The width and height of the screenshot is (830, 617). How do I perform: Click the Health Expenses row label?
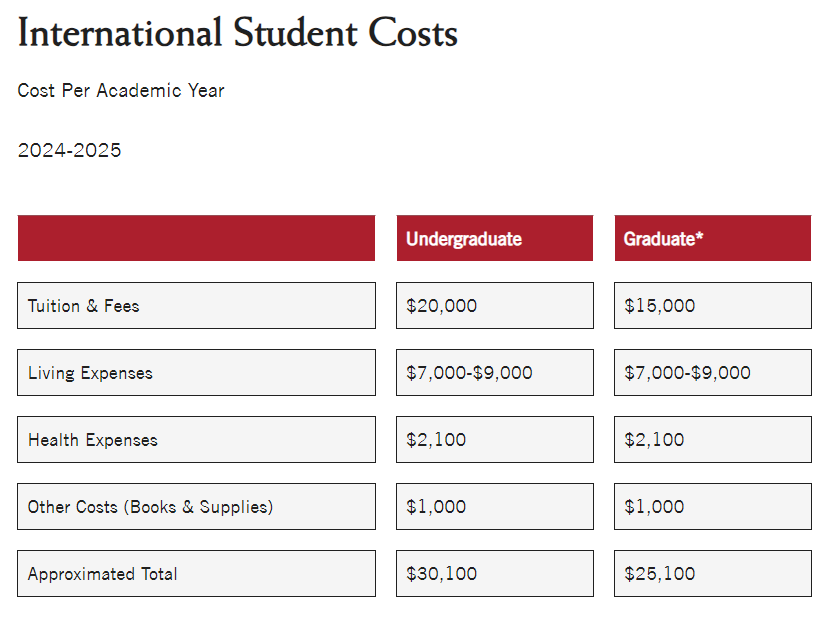click(x=93, y=440)
